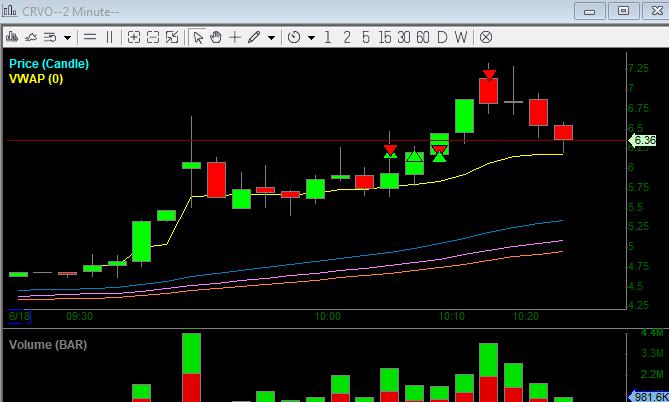The width and height of the screenshot is (669, 402).
Task: Click the fit-to-window zoom icon
Action: point(172,38)
